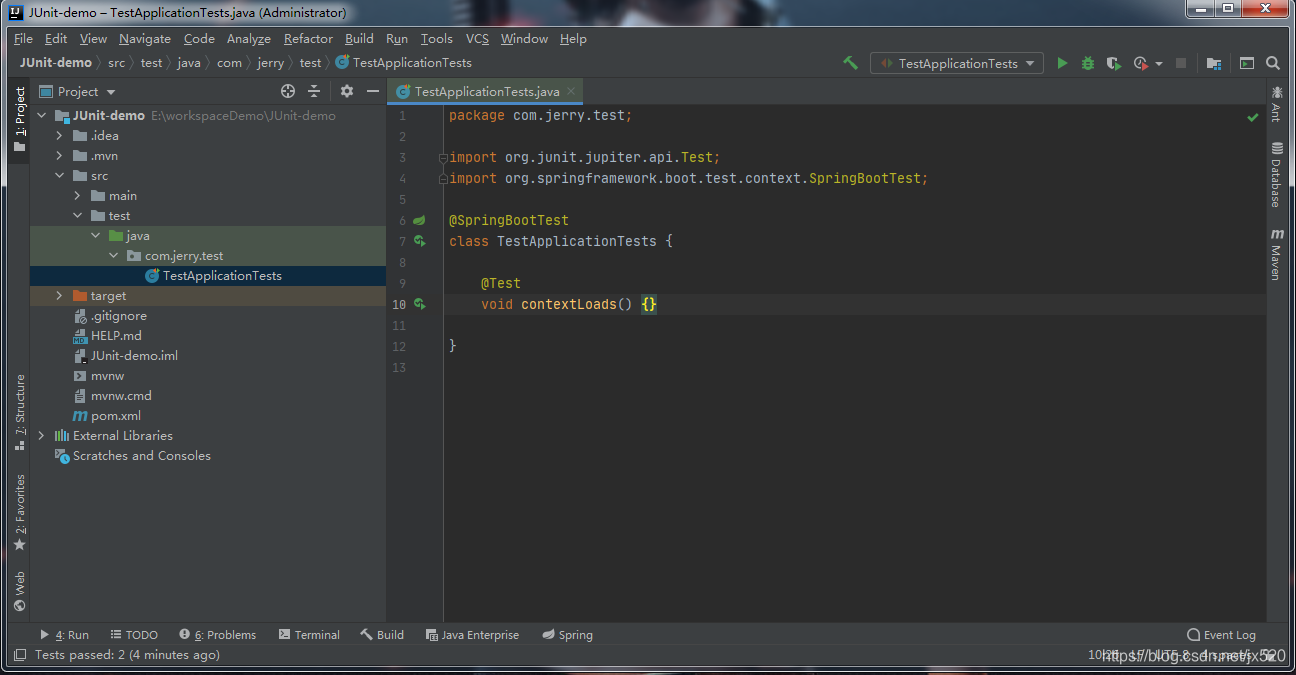Collapse the src folder
Screen dimensions: 1296x675
[60, 176]
